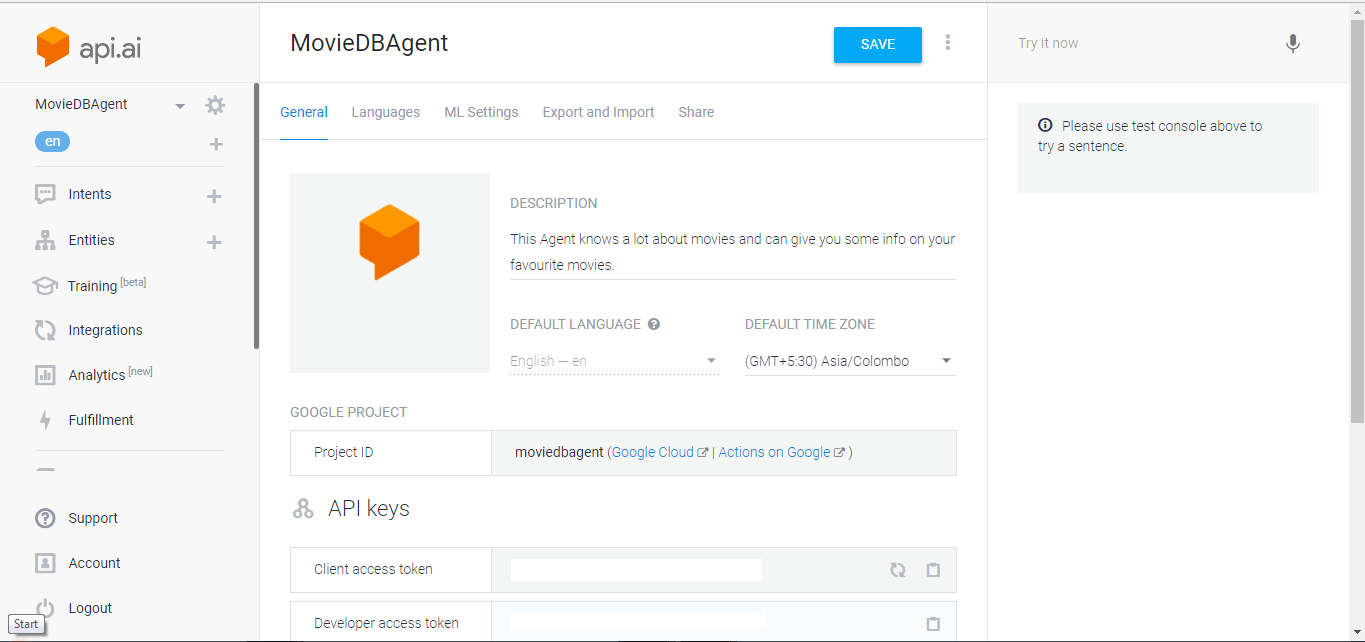The height and width of the screenshot is (642, 1365).
Task: Copy the developer access token
Action: click(x=933, y=624)
